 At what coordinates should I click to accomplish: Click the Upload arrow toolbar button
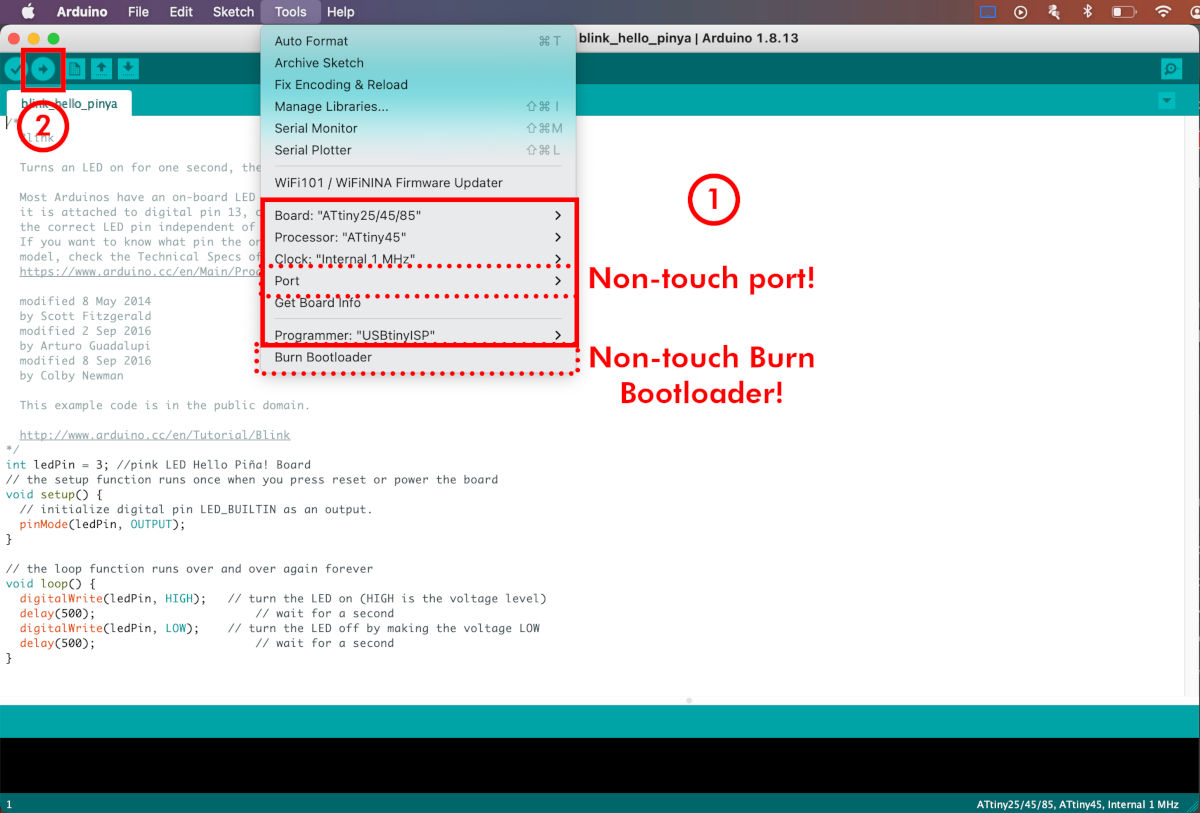coord(43,68)
